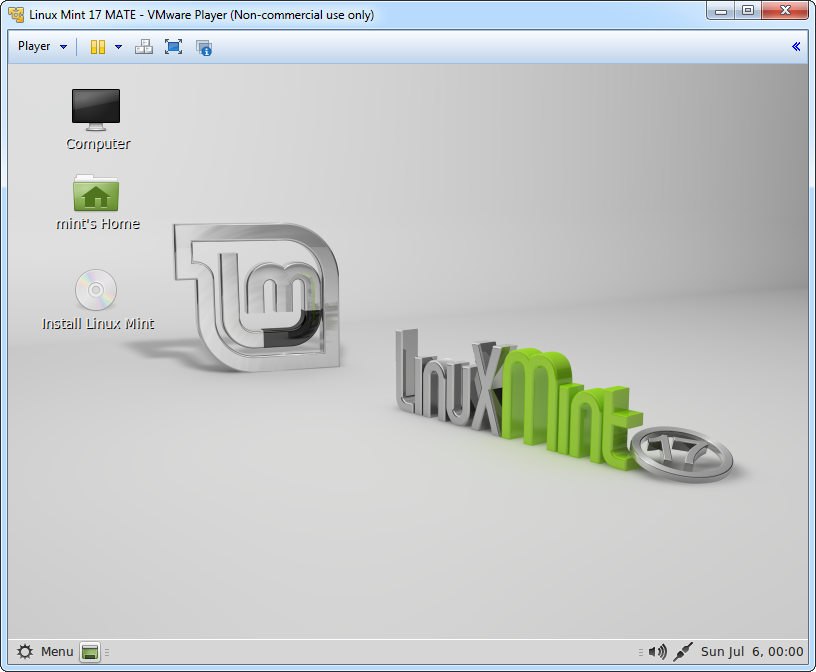This screenshot has width=816, height=672.
Task: Click the Computer icon label text
Action: pyautogui.click(x=98, y=144)
